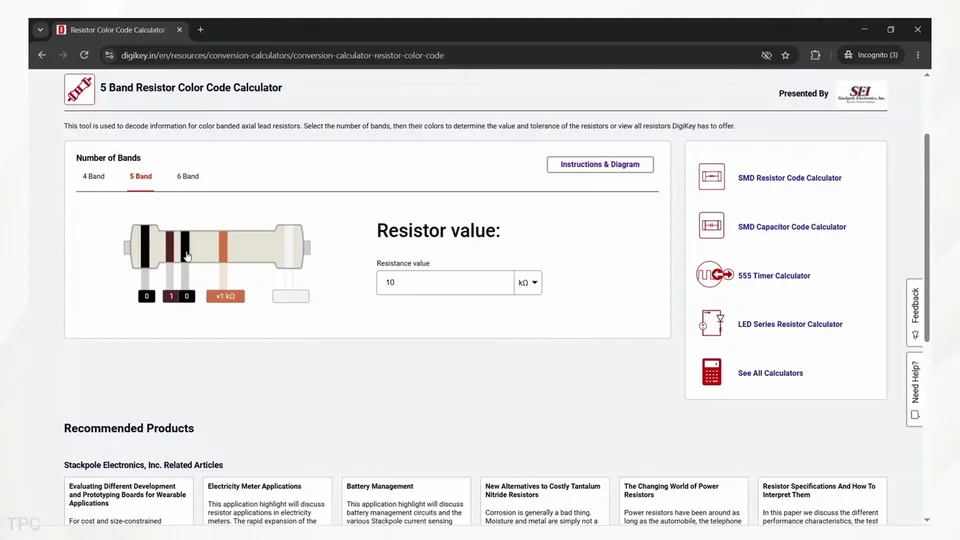Open LED Series Resistor Calculator link
Image resolution: width=960 pixels, height=540 pixels.
pos(790,324)
